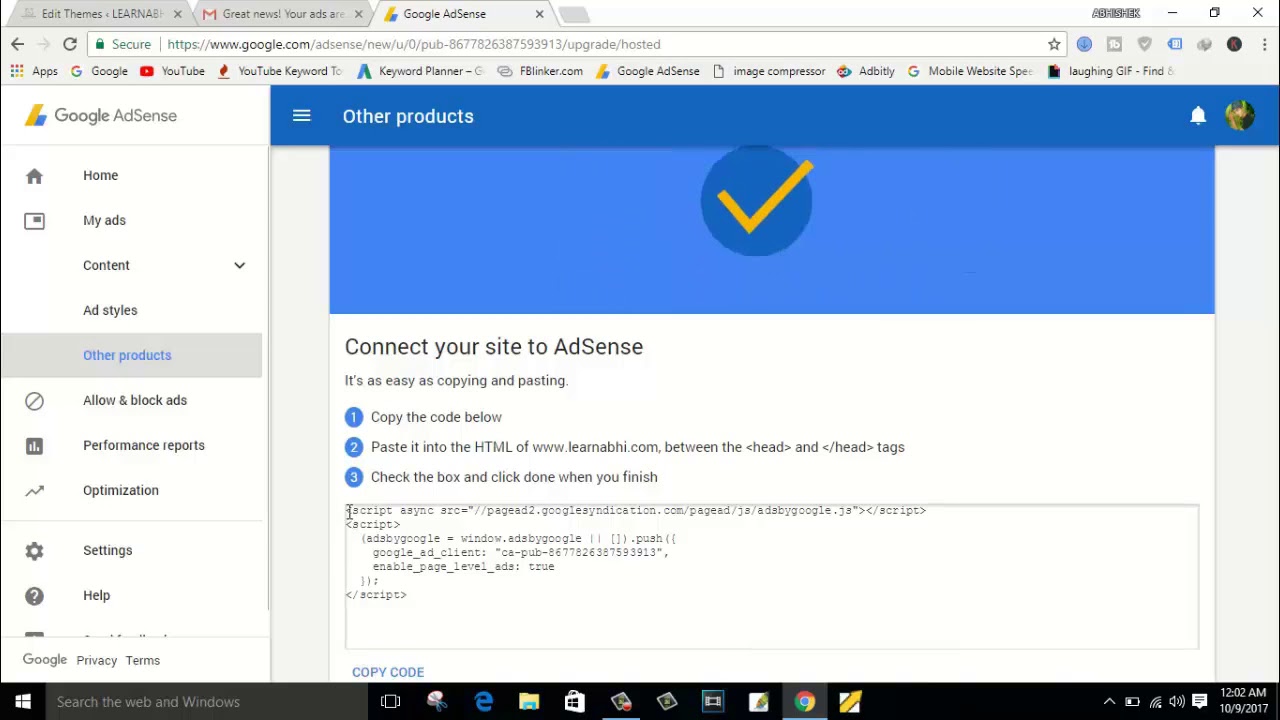This screenshot has height=720, width=1280.
Task: Show hidden tray icons chevron
Action: click(1109, 702)
